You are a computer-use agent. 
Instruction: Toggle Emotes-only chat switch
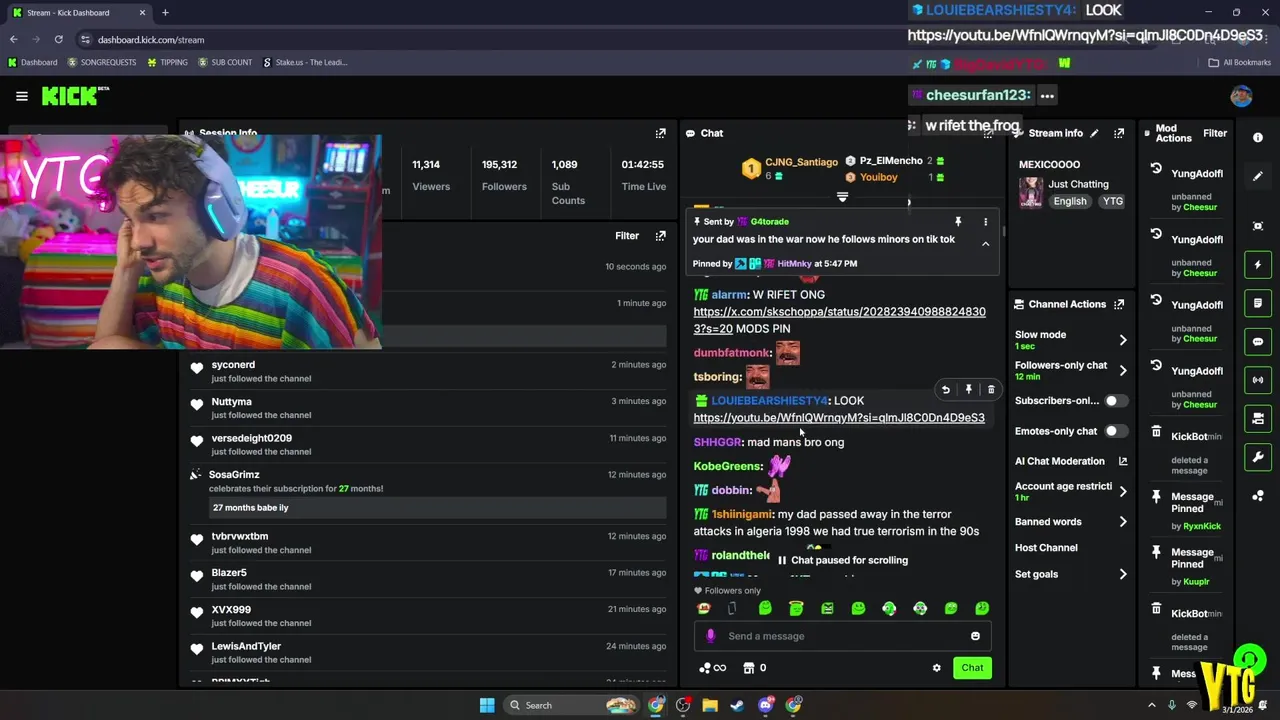click(x=1115, y=431)
